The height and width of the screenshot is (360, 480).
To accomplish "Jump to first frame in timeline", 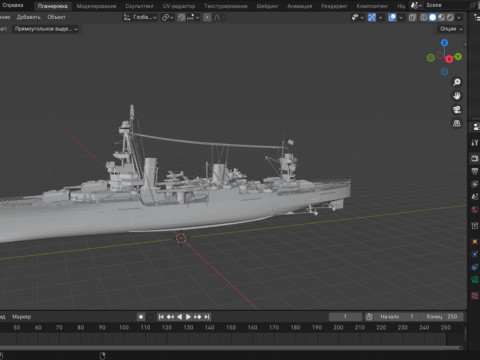I will (x=161, y=317).
